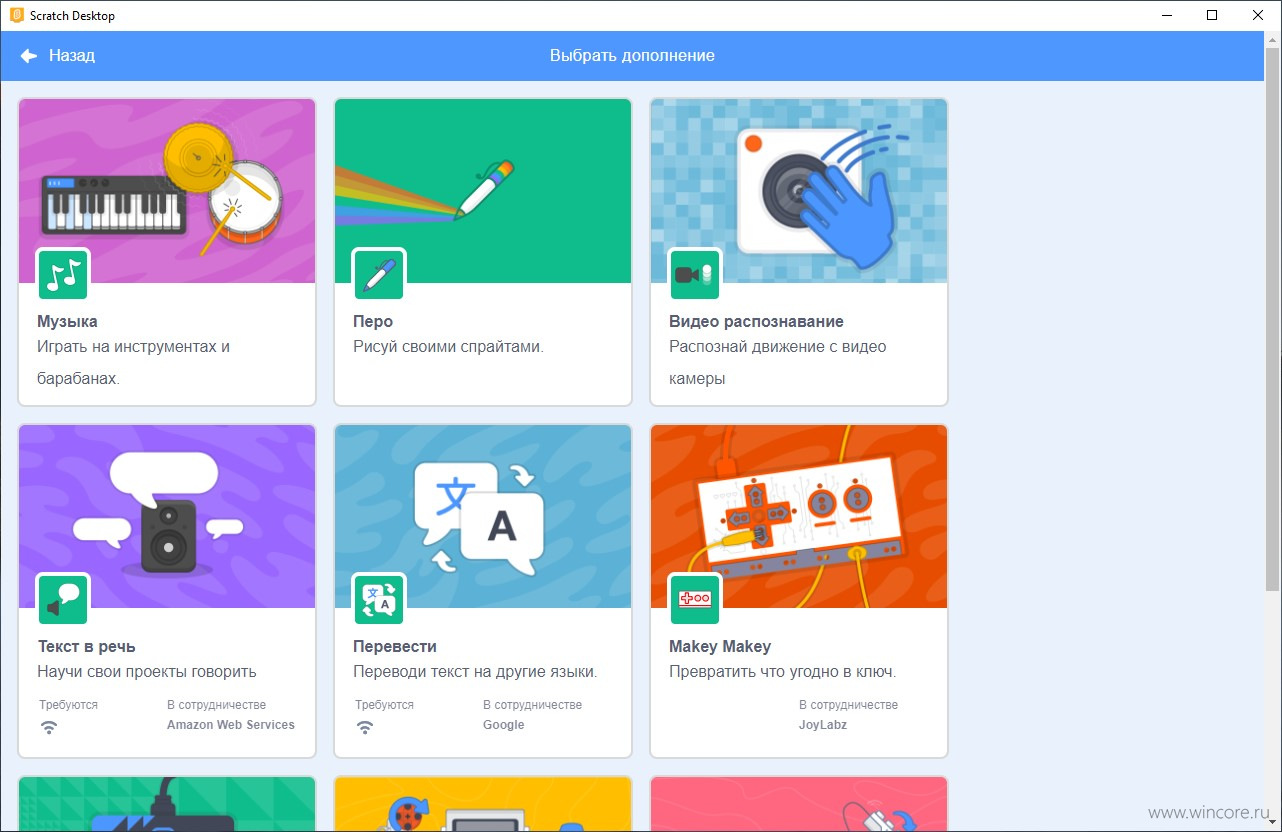The height and width of the screenshot is (832, 1282).
Task: Click the JoyLabz collaborator text
Action: click(823, 725)
